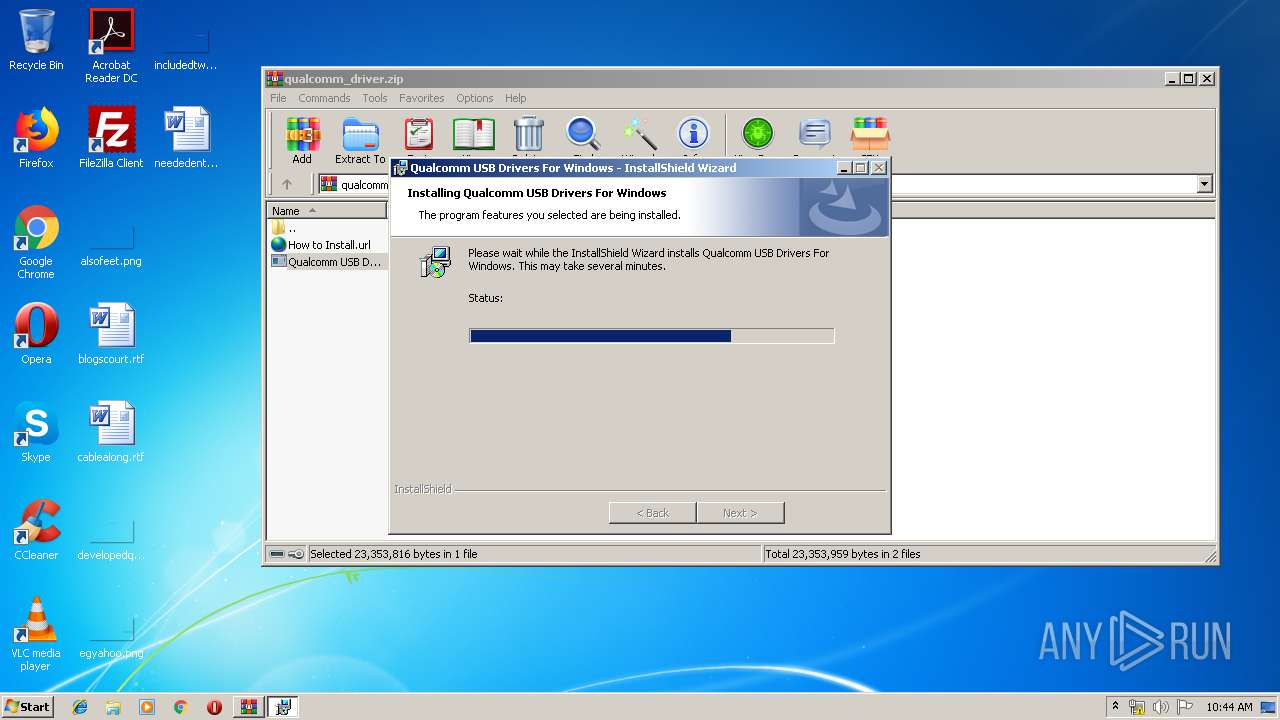Click Opera icon in the taskbar

pyautogui.click(x=214, y=707)
